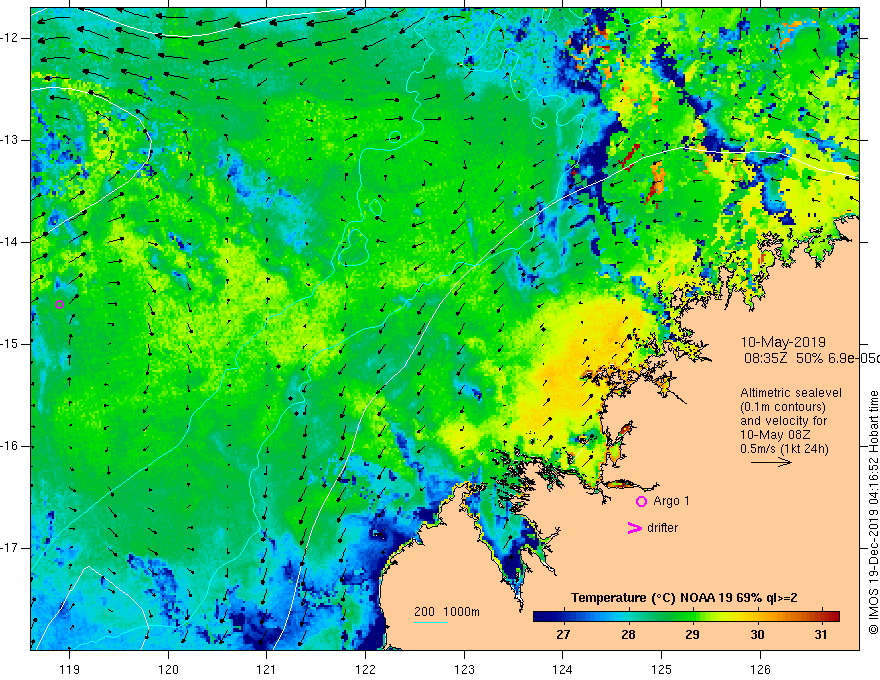Click the '200 1000m' isobath legend text
This screenshot has width=880, height=680.
[447, 612]
